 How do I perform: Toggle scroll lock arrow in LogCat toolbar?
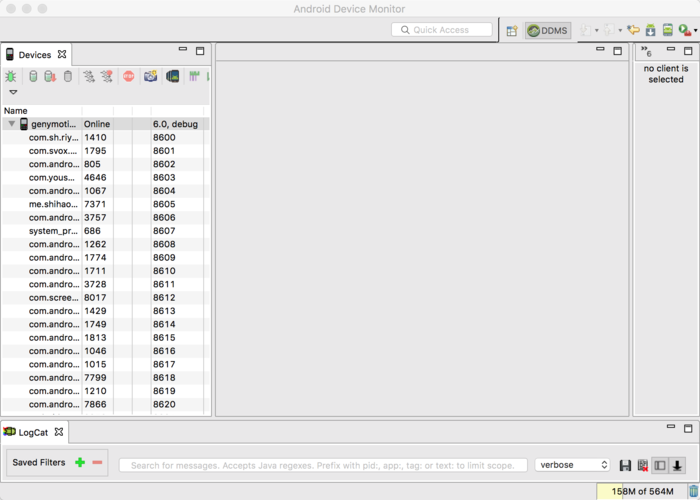pos(677,465)
